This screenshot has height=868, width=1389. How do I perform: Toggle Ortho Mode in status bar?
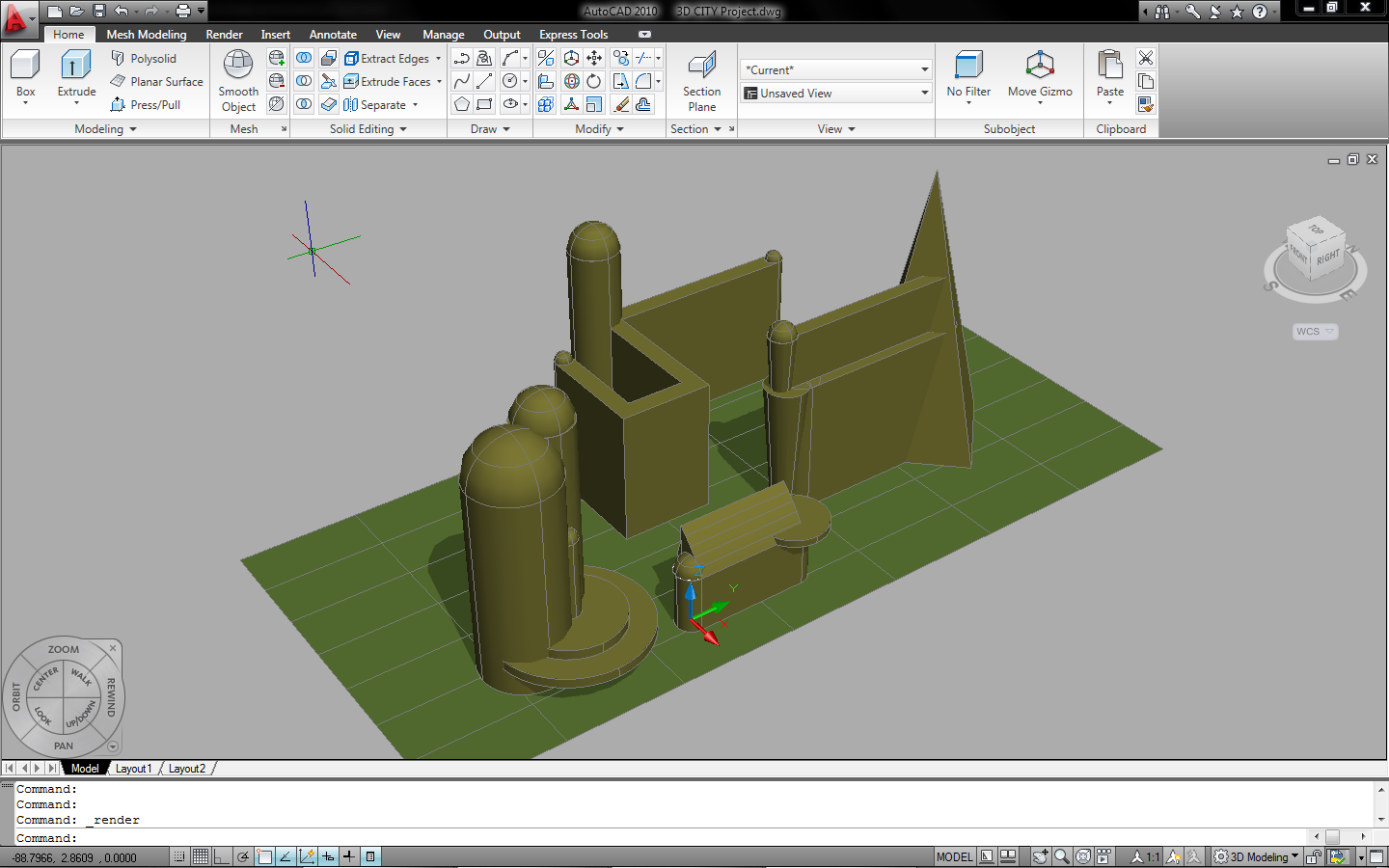tap(222, 856)
